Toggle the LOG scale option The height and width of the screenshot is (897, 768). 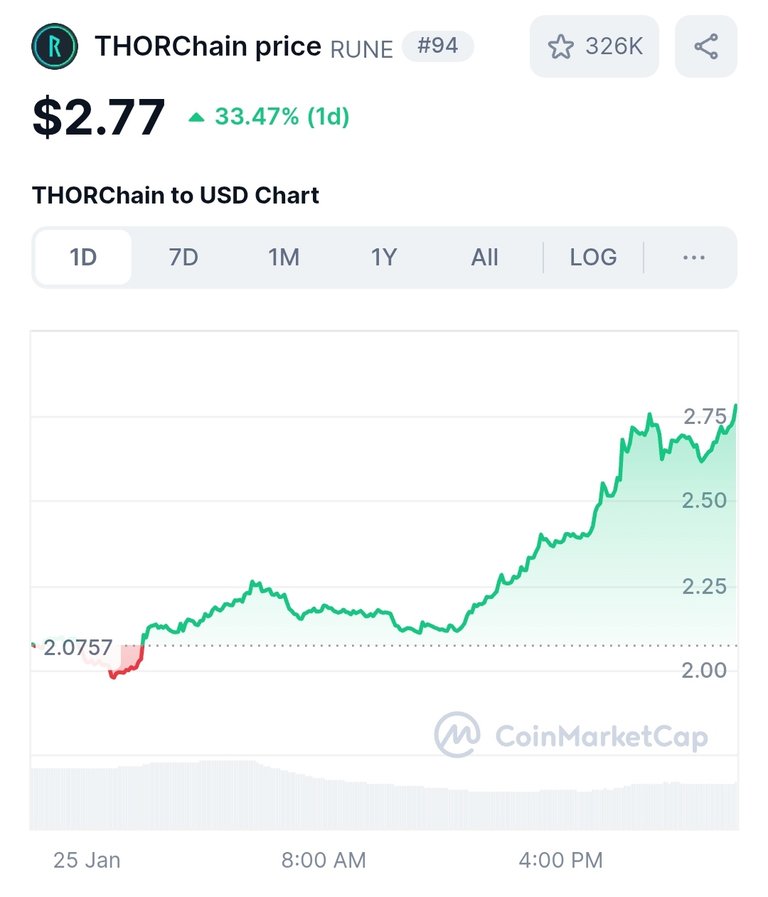click(593, 257)
